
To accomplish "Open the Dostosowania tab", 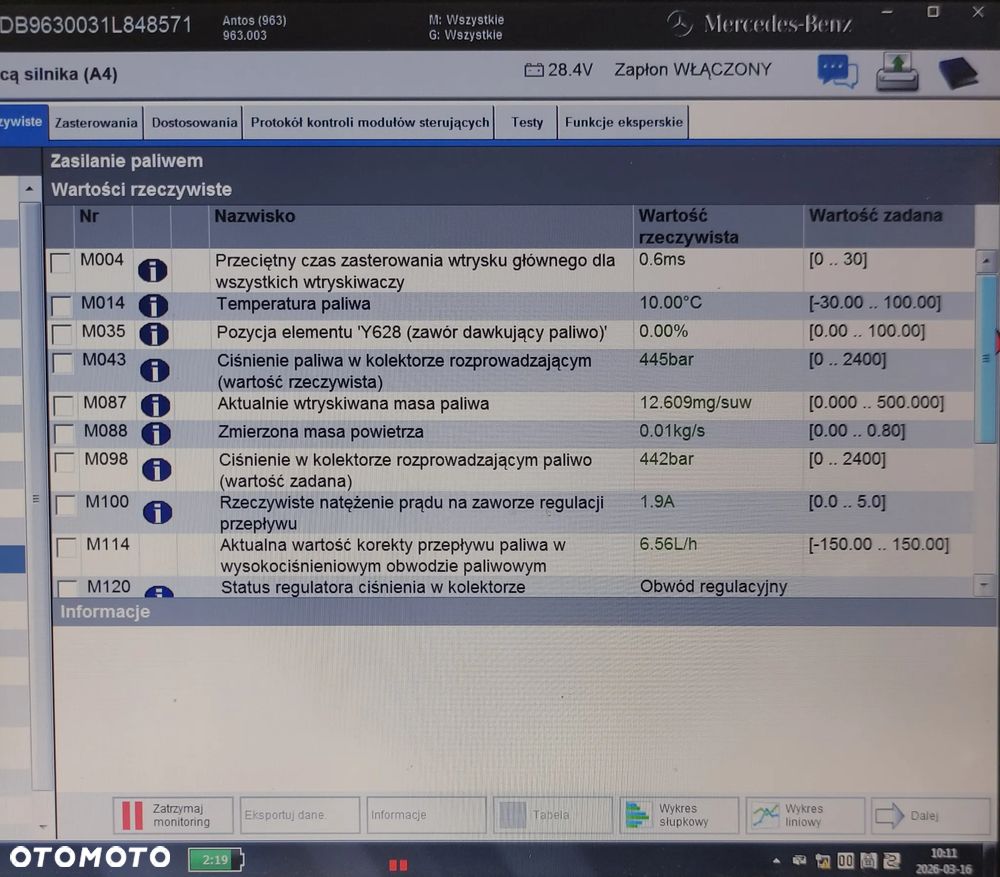I will 195,122.
